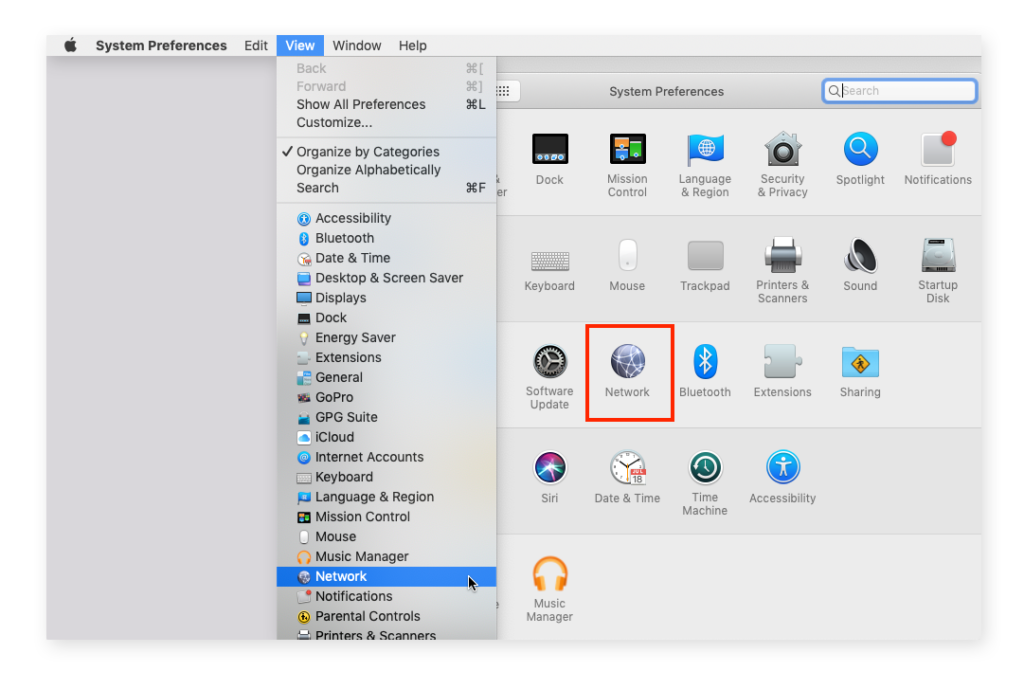1024x689 pixels.
Task: Open the Mouse pane icon
Action: tap(627, 255)
